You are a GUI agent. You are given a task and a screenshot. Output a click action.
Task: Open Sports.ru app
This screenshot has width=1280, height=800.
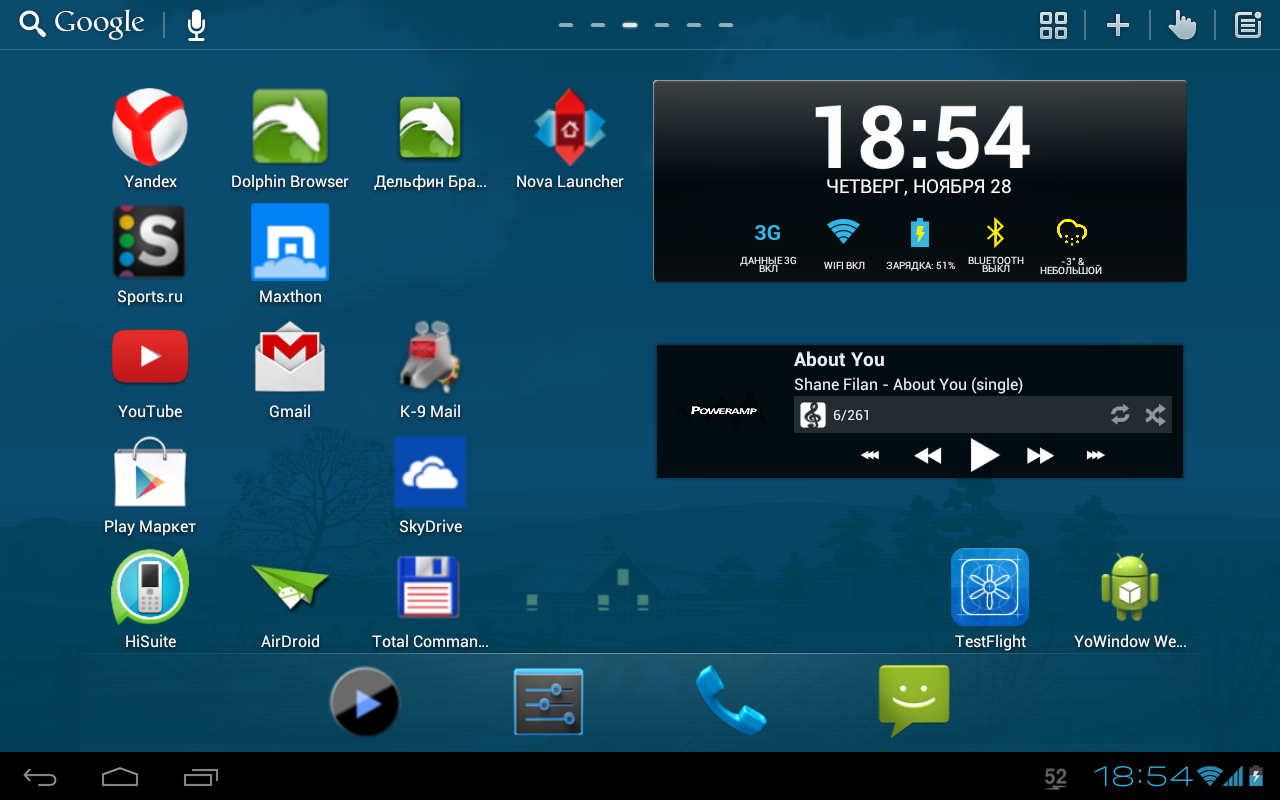click(150, 243)
